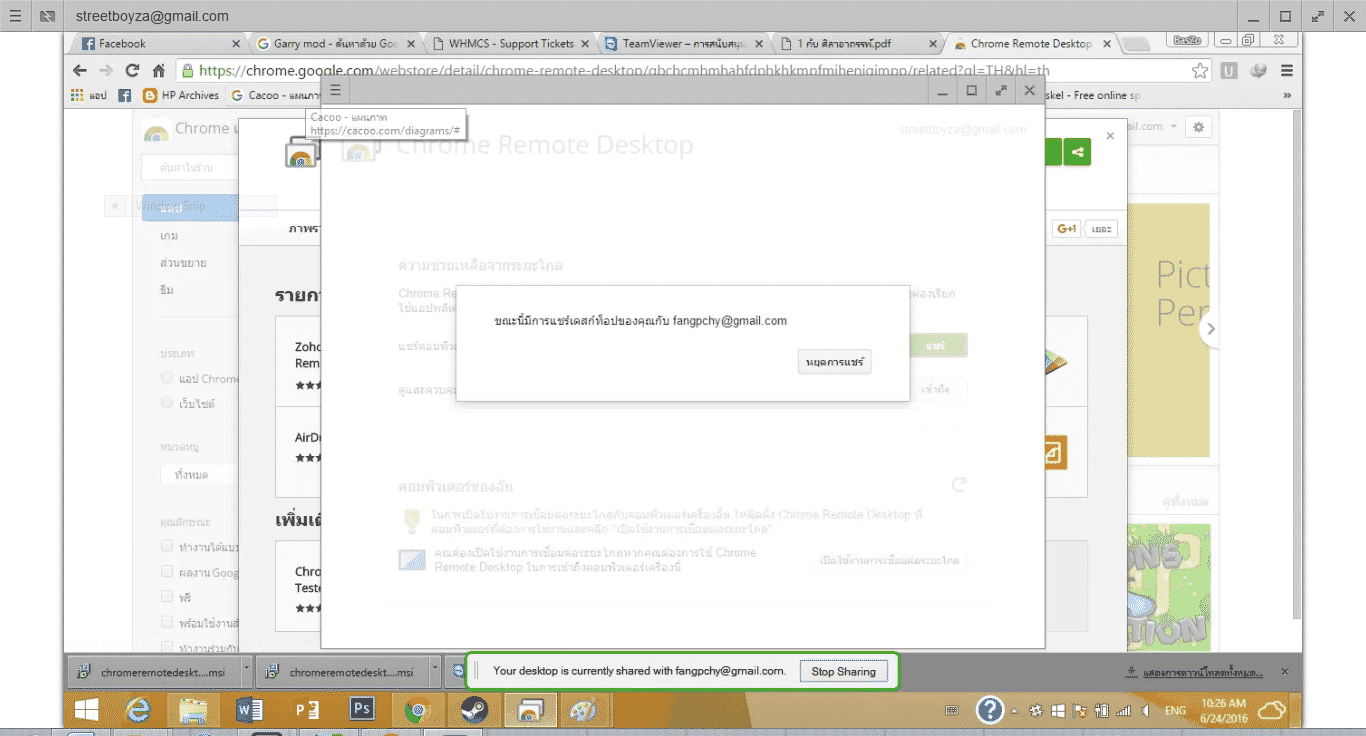
Task: Tick the ผลงาน Google checkbox
Action: coord(167,572)
